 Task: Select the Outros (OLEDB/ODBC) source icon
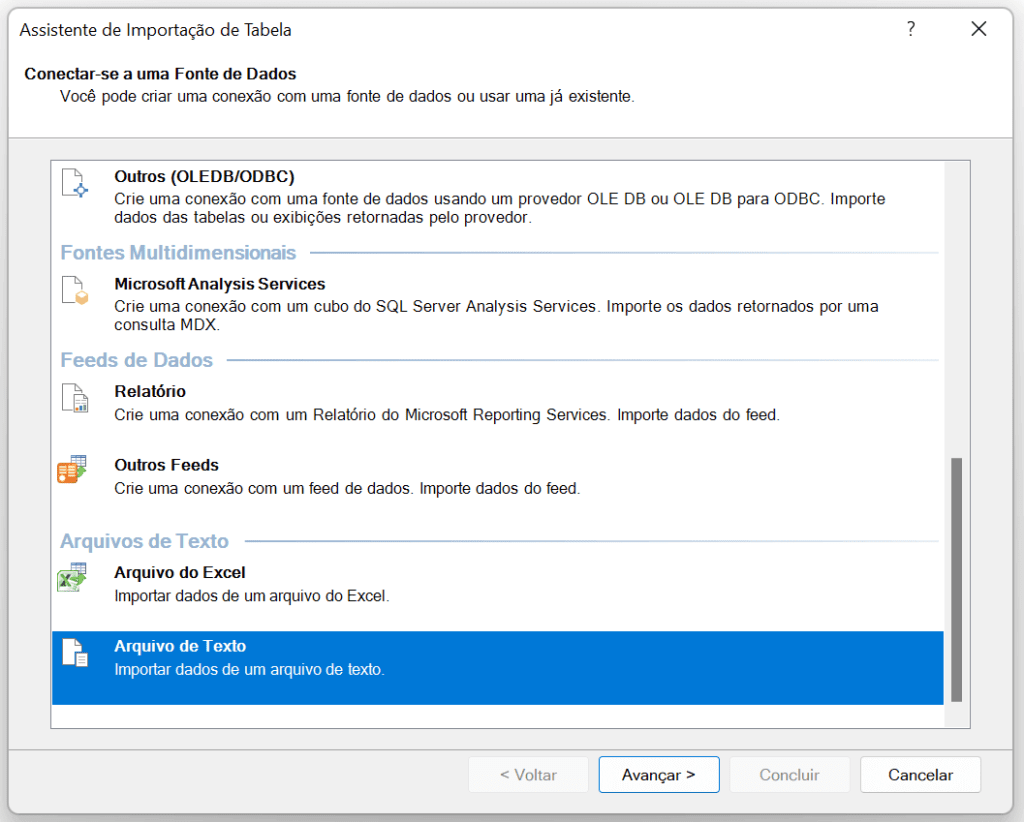[74, 182]
